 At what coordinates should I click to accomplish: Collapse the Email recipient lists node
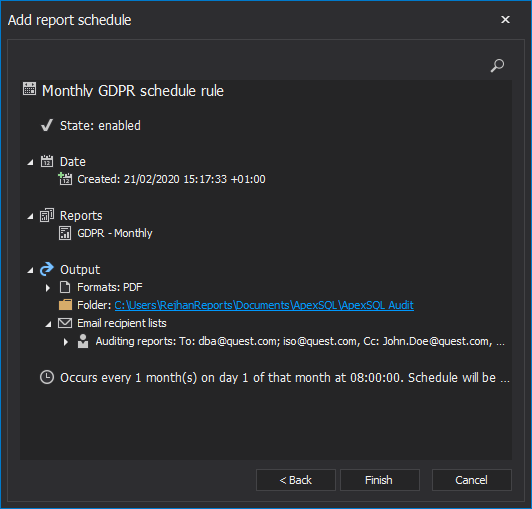coord(49,324)
